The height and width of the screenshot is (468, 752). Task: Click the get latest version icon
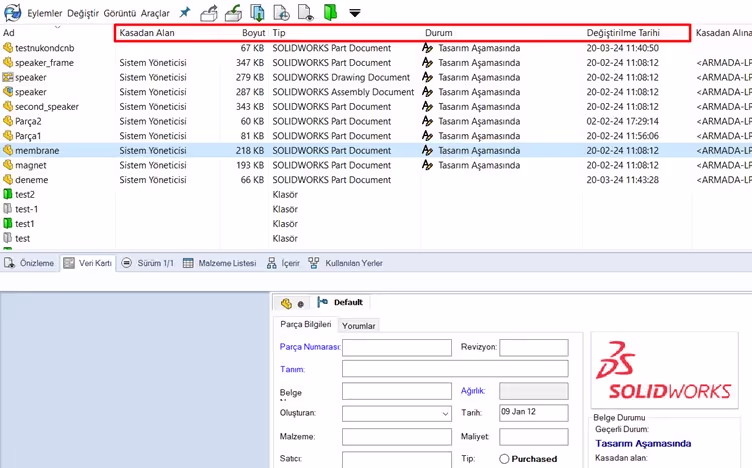pos(258,13)
